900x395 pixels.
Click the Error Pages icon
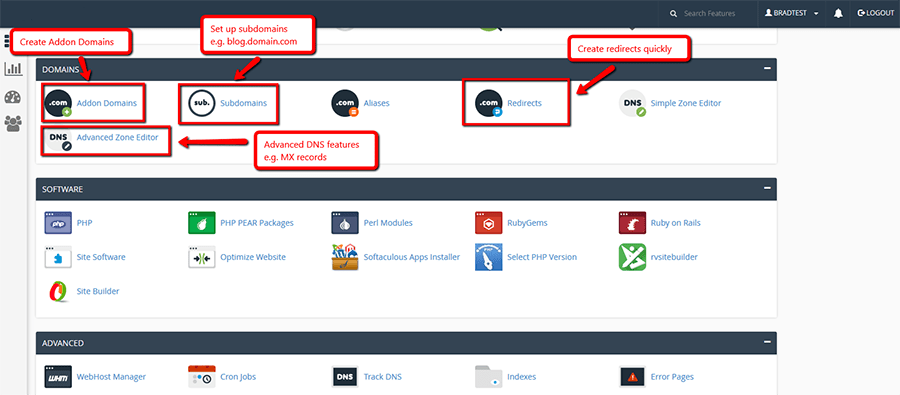pos(632,377)
